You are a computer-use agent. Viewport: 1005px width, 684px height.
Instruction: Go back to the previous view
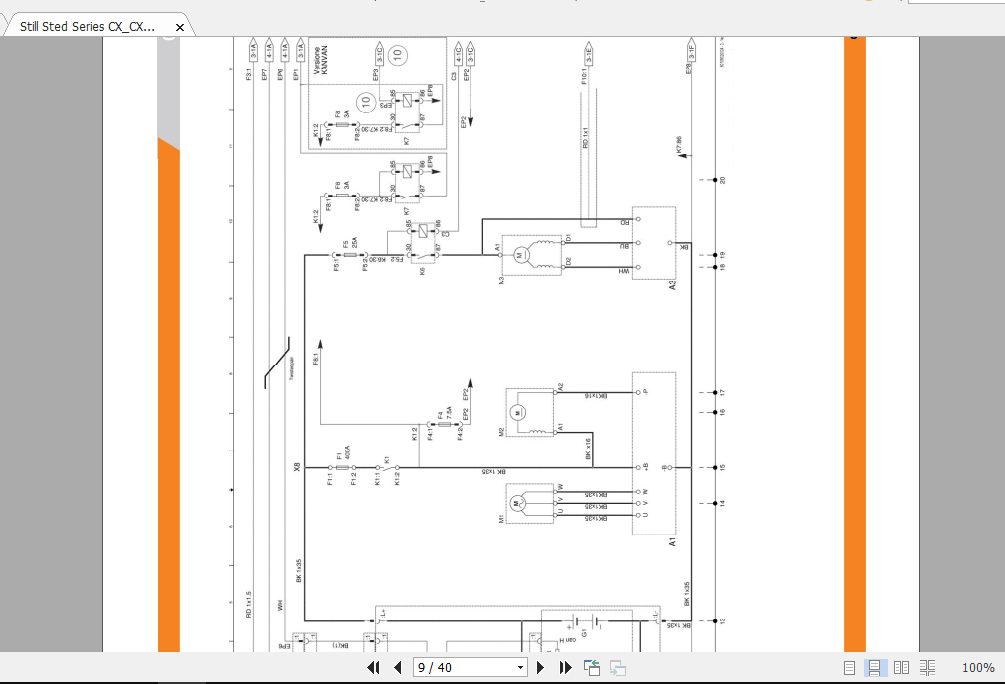point(592,667)
